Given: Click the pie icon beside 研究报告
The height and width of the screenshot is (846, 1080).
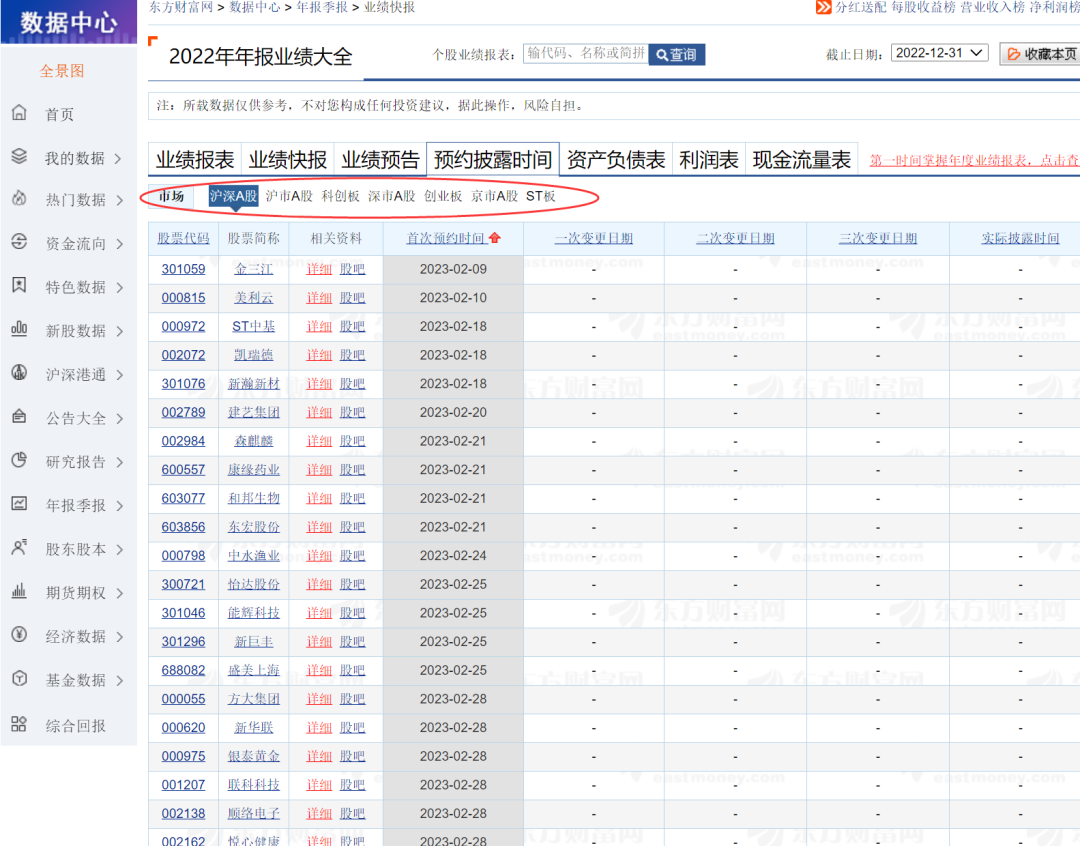Looking at the screenshot, I should pos(19,460).
